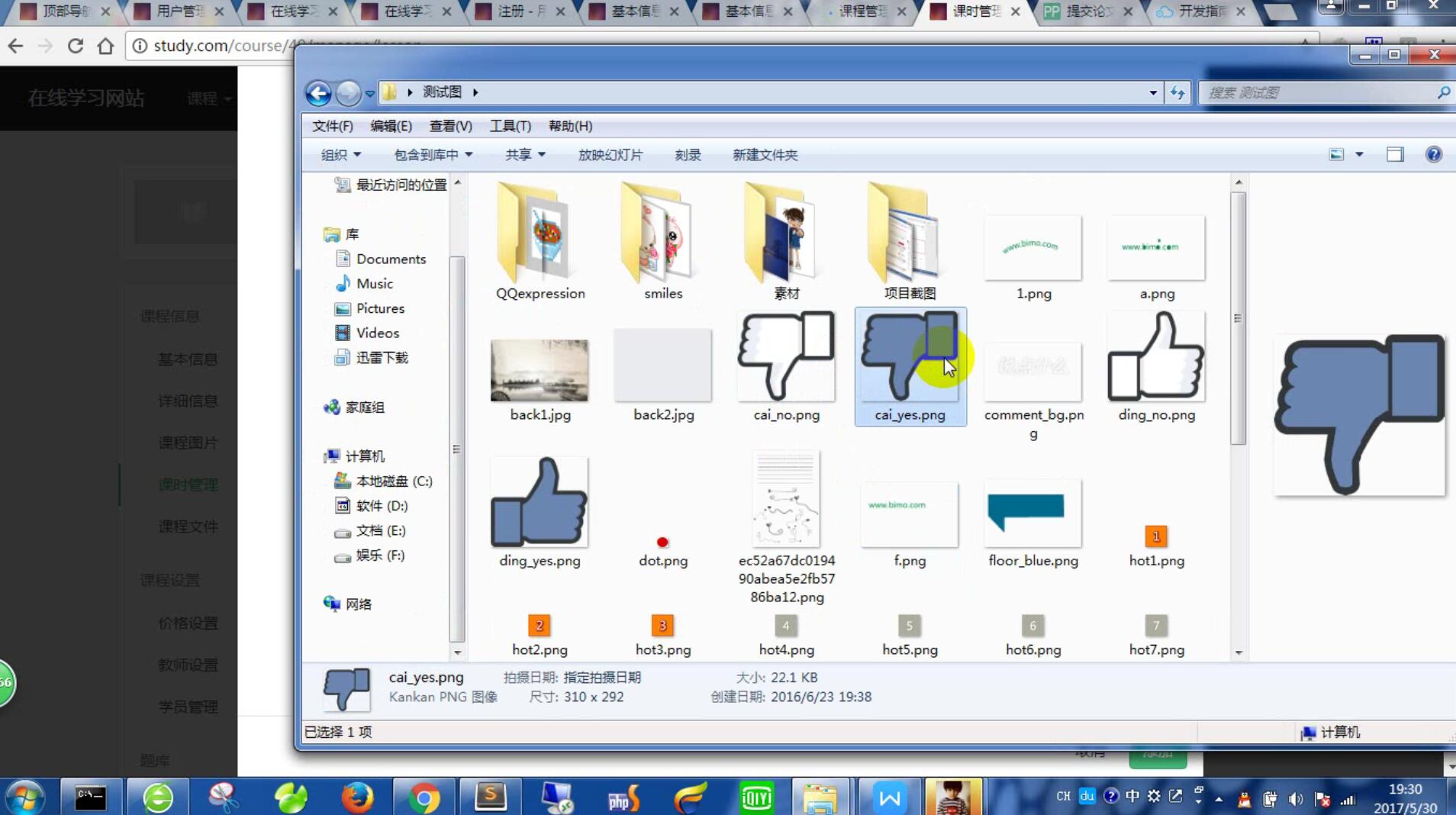Select cai_no.png thumbs-down outline icon

786,356
